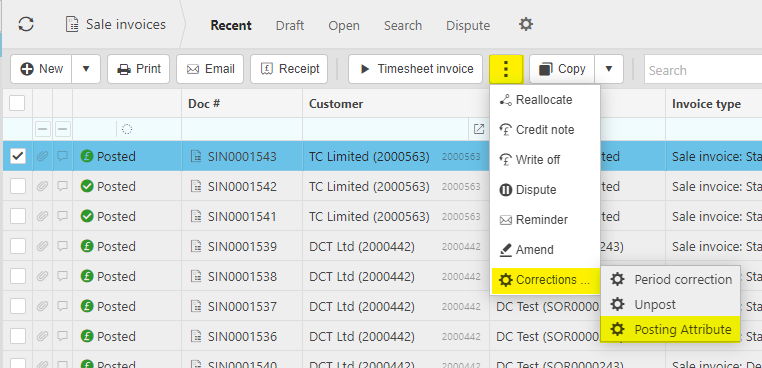This screenshot has width=762, height=368.
Task: Click comment bubble icon for SIN0001539
Action: (62, 246)
